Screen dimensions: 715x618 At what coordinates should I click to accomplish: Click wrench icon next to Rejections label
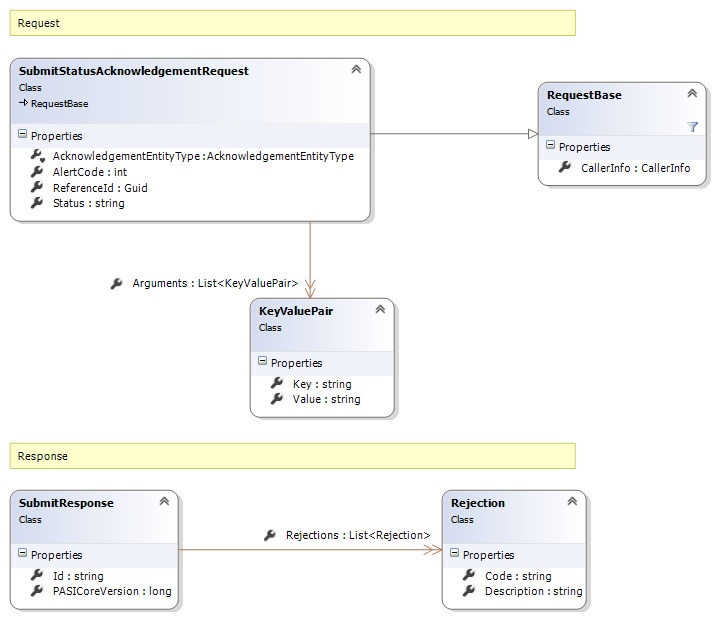click(x=270, y=535)
